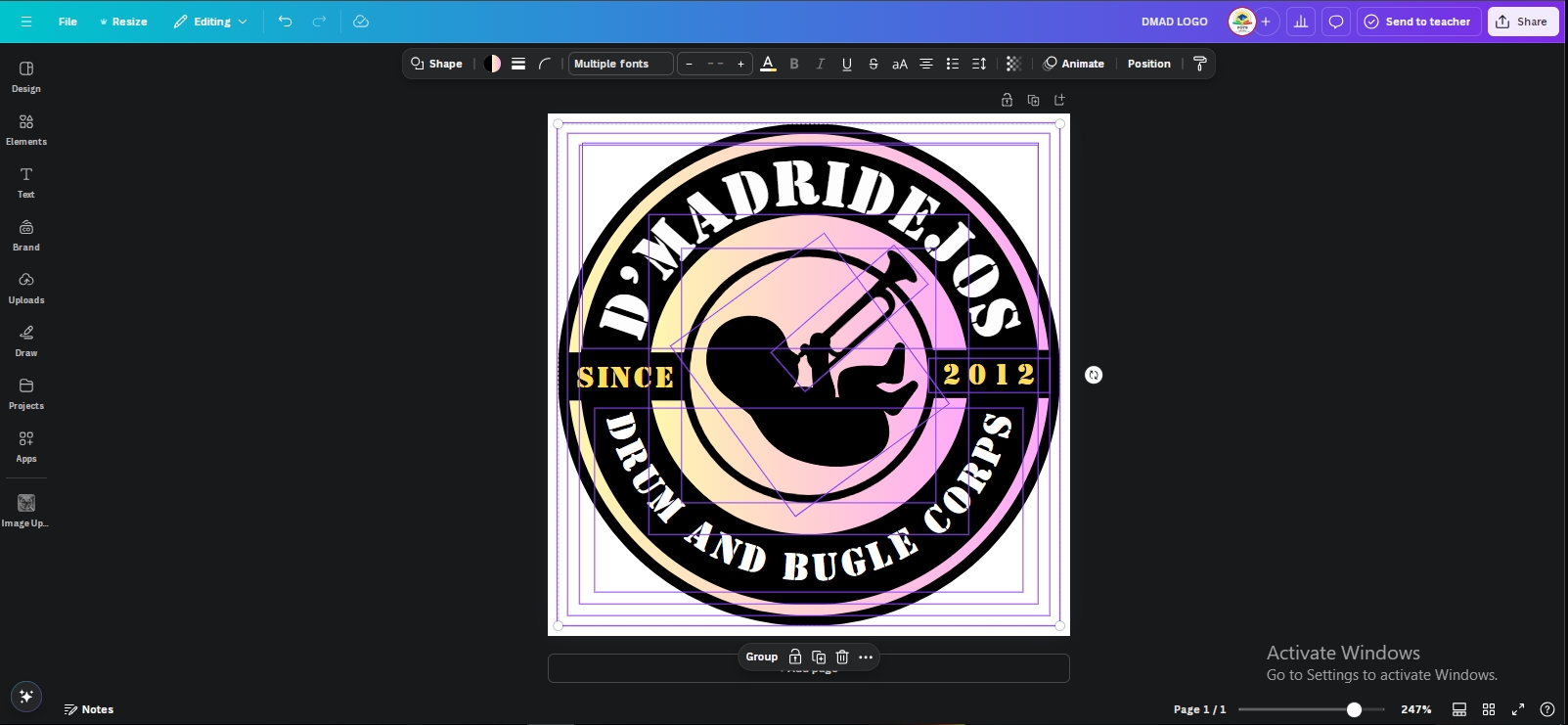The width and height of the screenshot is (1568, 725).
Task: Add a collaborator with plus icon
Action: click(1266, 22)
